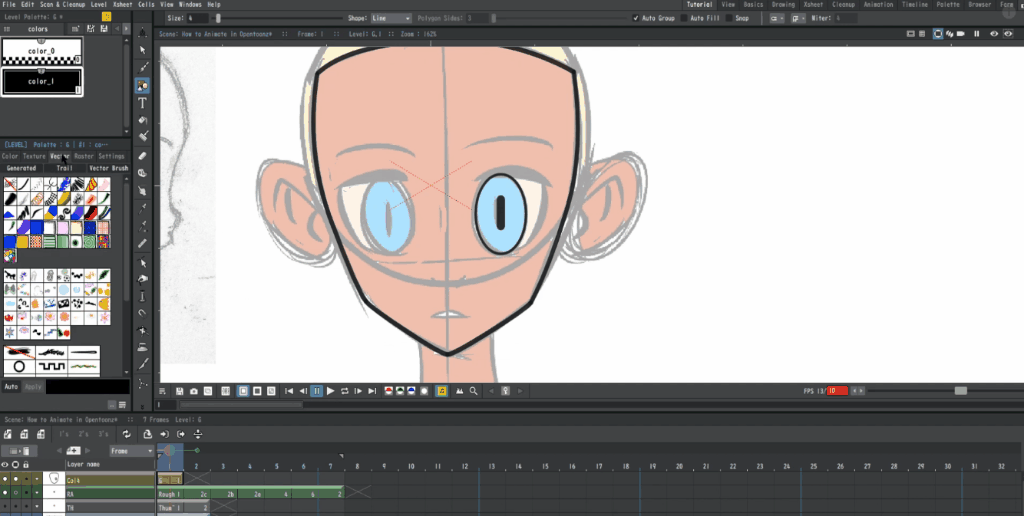The width and height of the screenshot is (1024, 516).
Task: Enable the Snap checkbox
Action: [x=729, y=18]
